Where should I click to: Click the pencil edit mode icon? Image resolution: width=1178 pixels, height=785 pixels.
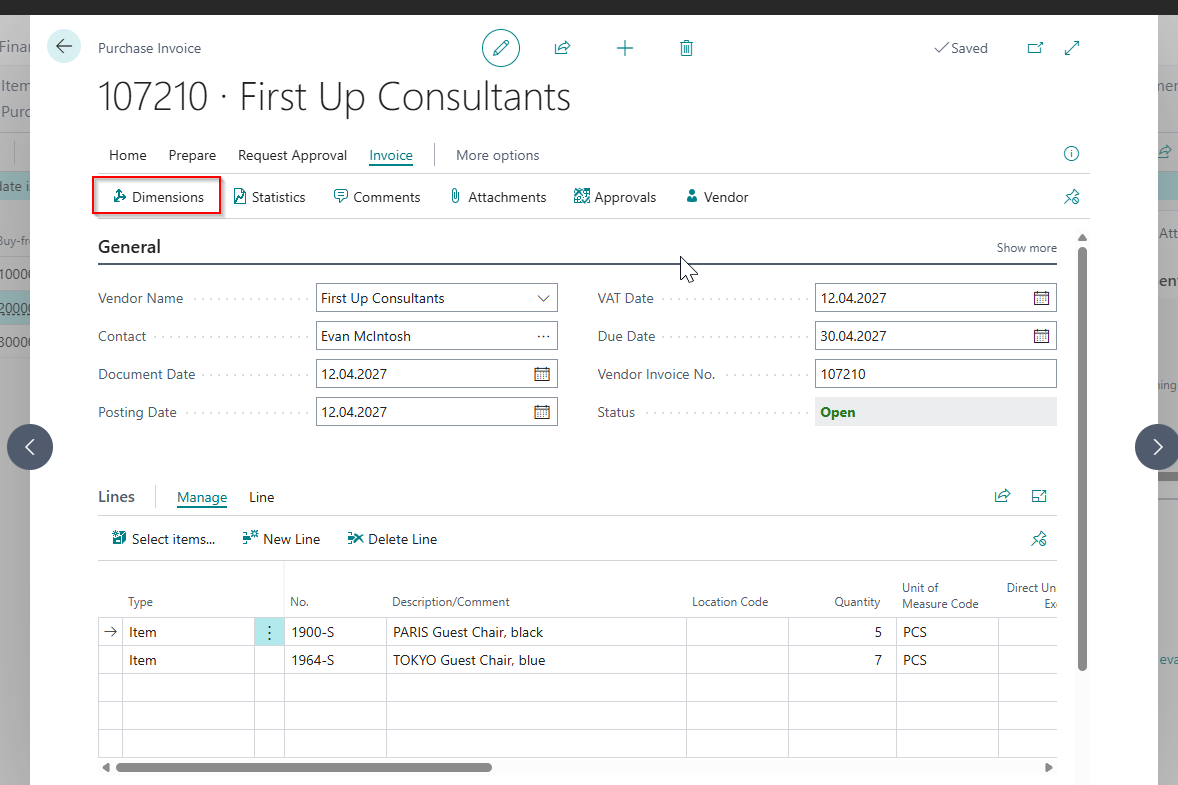(x=501, y=48)
